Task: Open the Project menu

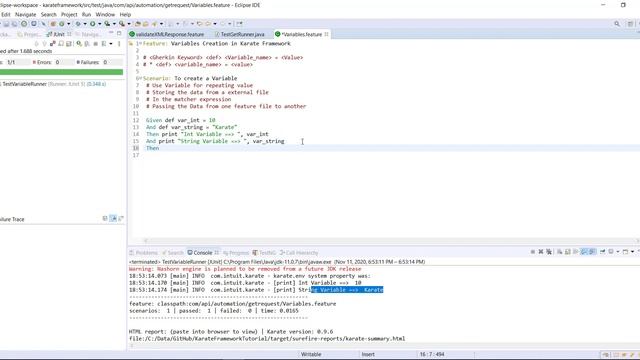Action: [69, 14]
